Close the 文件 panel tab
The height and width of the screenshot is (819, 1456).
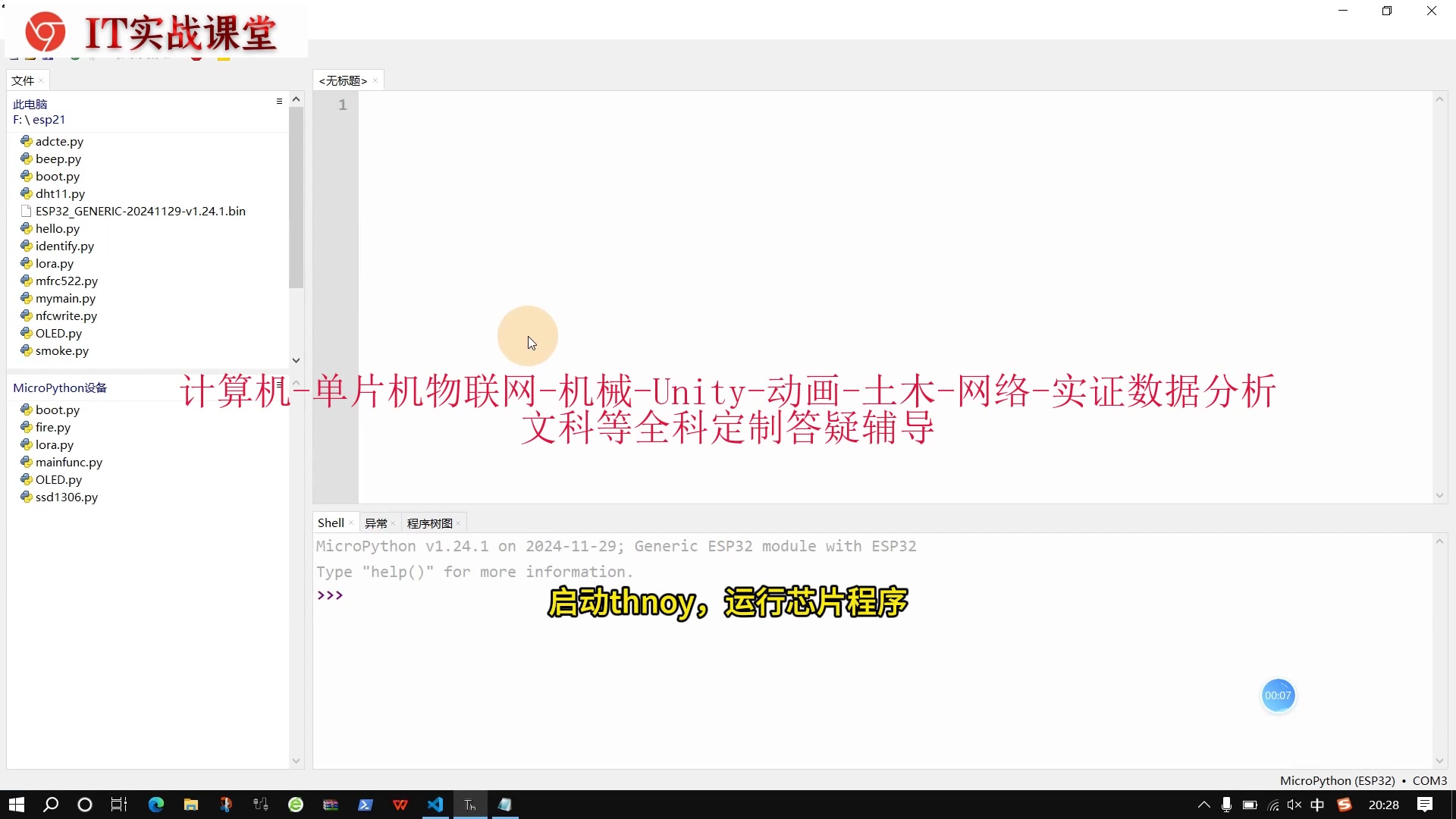click(x=41, y=81)
